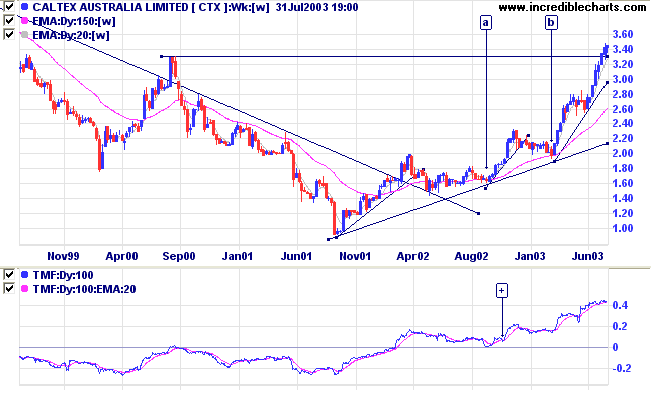Click the 2.40 price axis label
The width and height of the screenshot is (651, 395).
[x=623, y=123]
